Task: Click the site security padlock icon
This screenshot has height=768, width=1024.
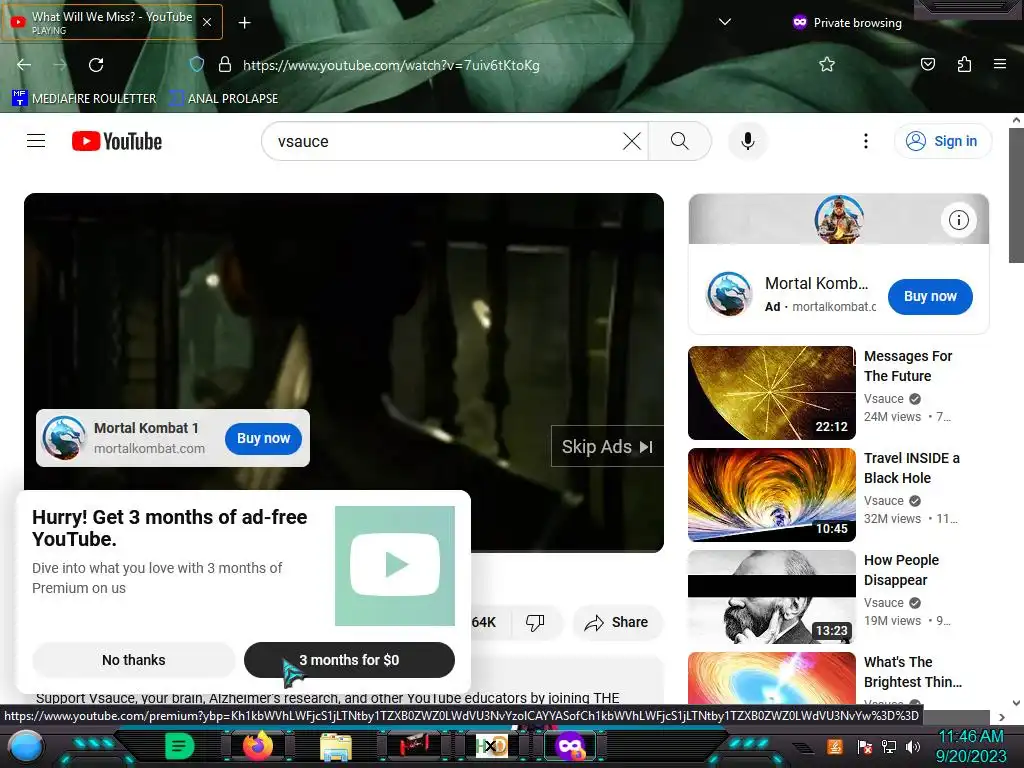Action: [x=225, y=65]
